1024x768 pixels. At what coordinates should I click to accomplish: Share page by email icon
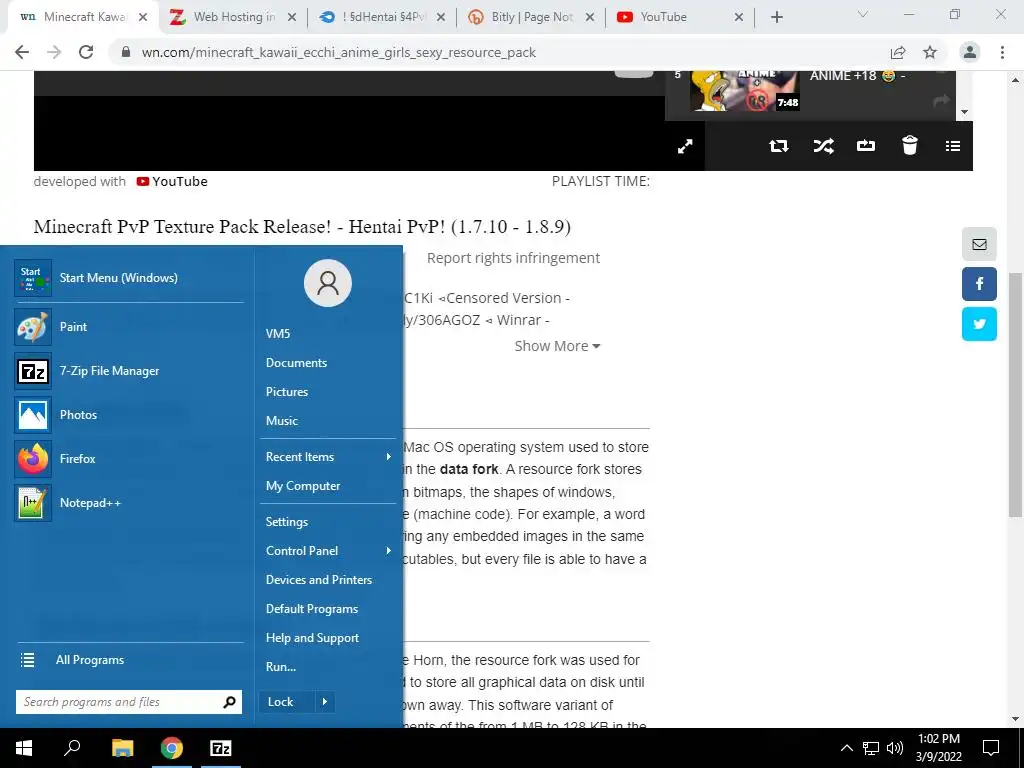[979, 244]
